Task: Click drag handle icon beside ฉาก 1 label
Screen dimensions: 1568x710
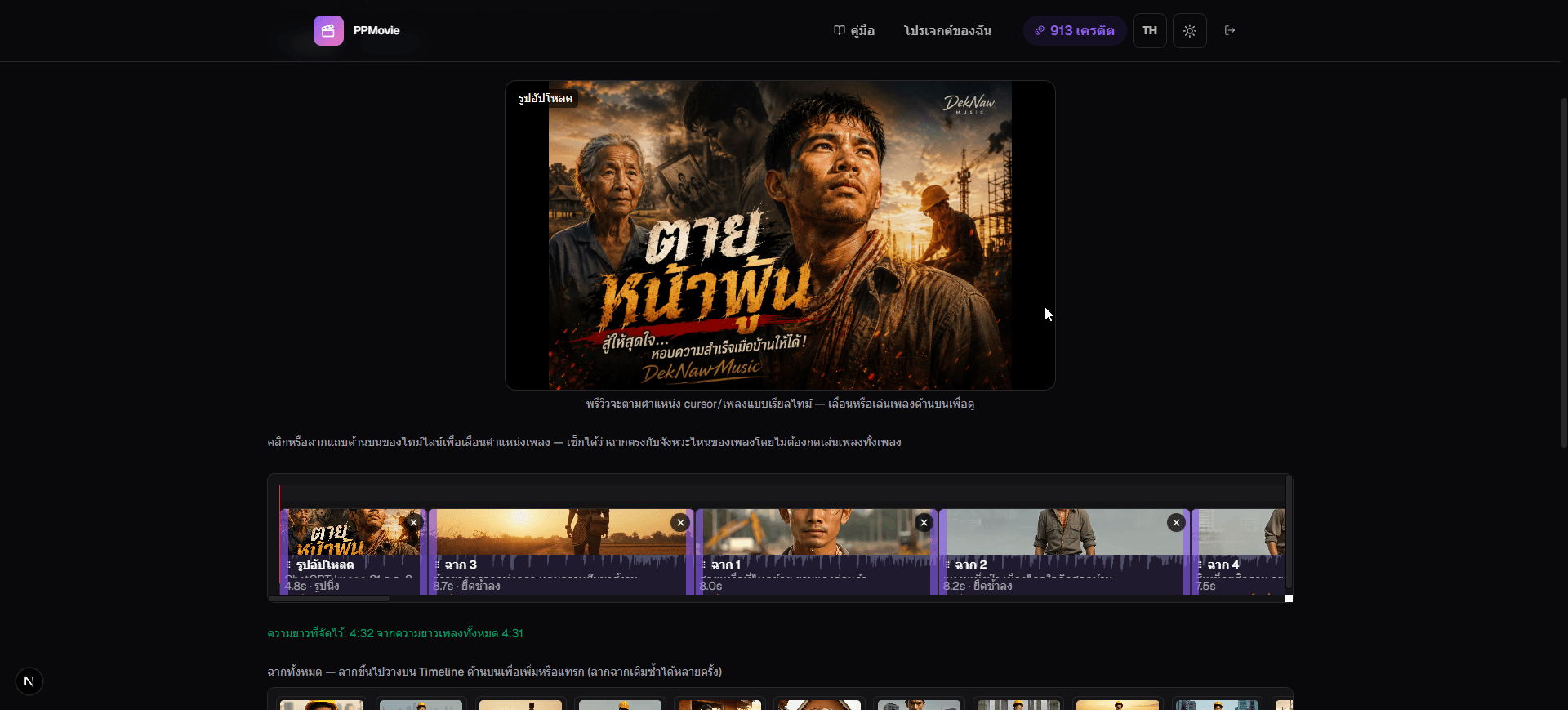Action: [704, 565]
